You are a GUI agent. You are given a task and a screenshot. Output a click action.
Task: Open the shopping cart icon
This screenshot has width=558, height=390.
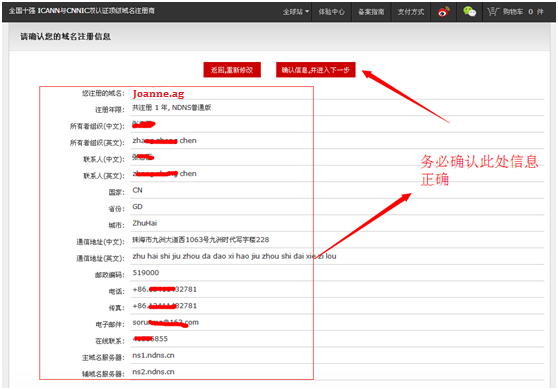tap(493, 12)
